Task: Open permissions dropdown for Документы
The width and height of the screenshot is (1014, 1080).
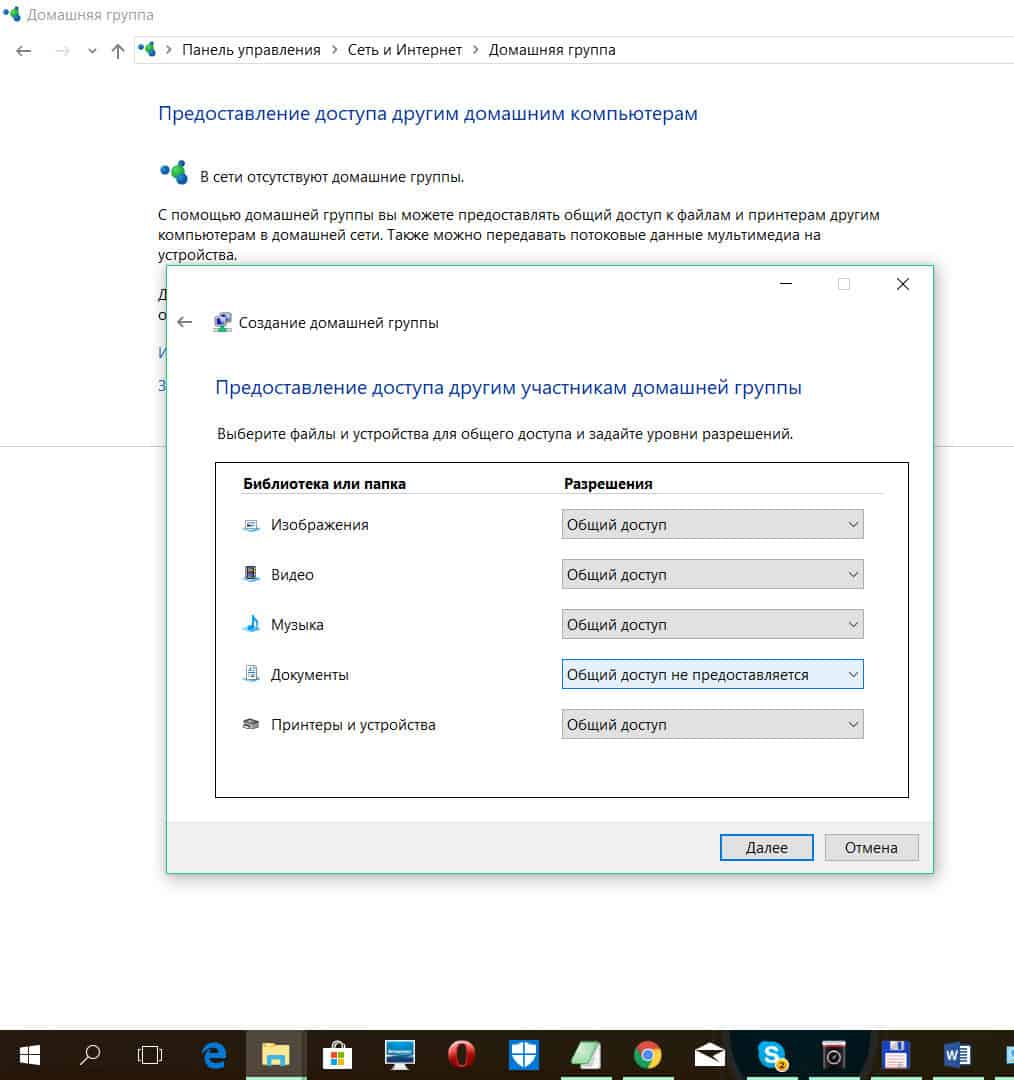Action: (712, 674)
